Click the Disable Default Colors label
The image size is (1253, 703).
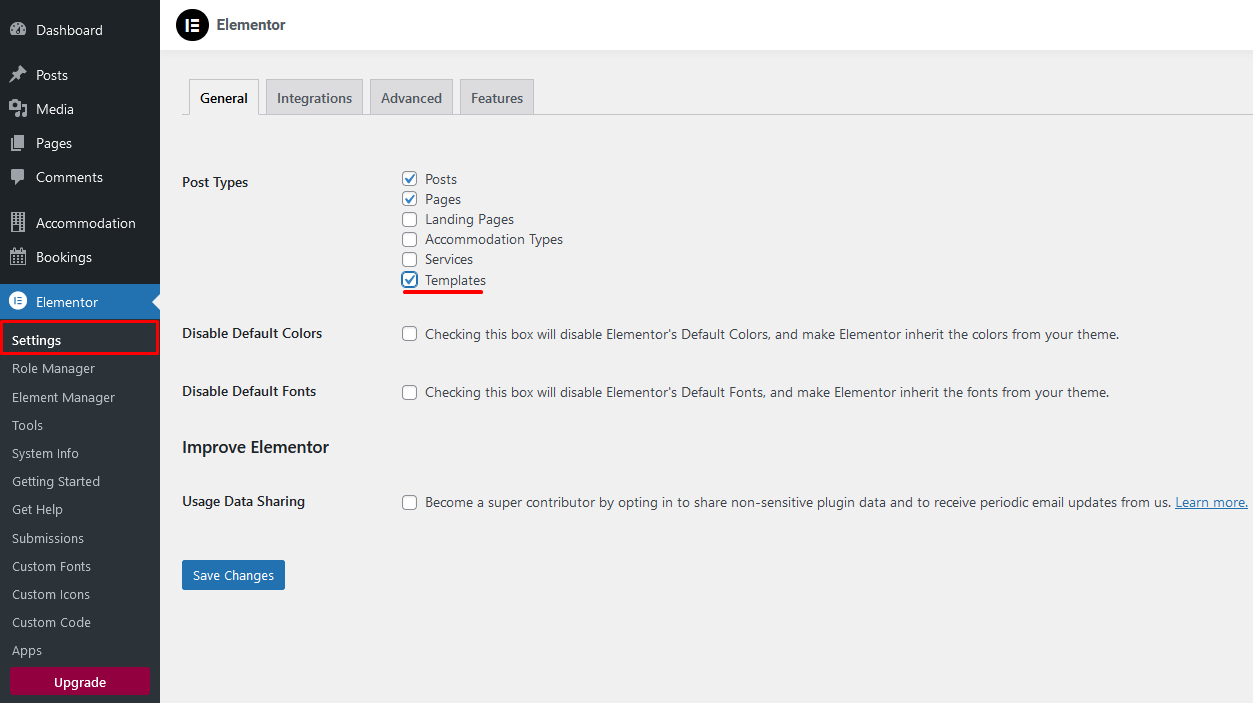(x=252, y=333)
